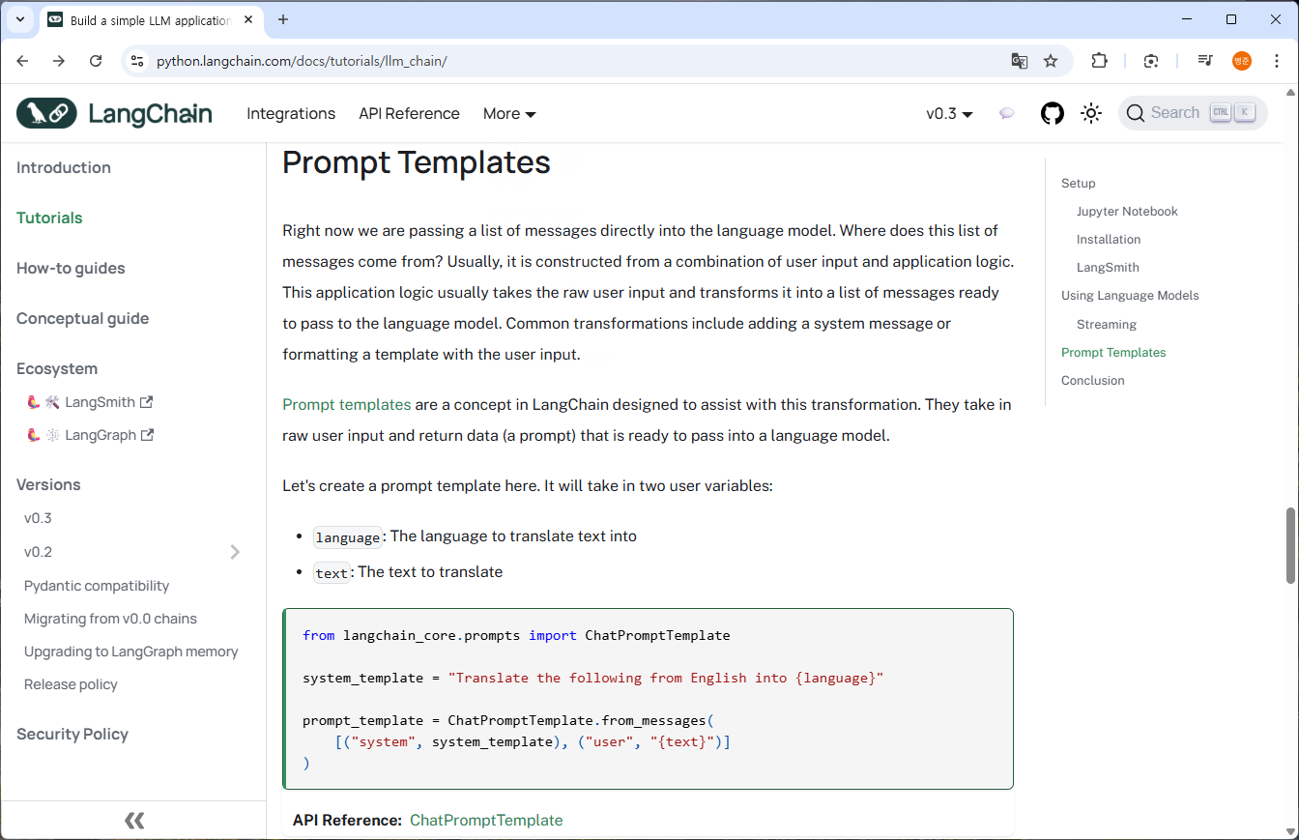Open How-to guides in sidebar
The image size is (1299, 840).
pos(71,268)
